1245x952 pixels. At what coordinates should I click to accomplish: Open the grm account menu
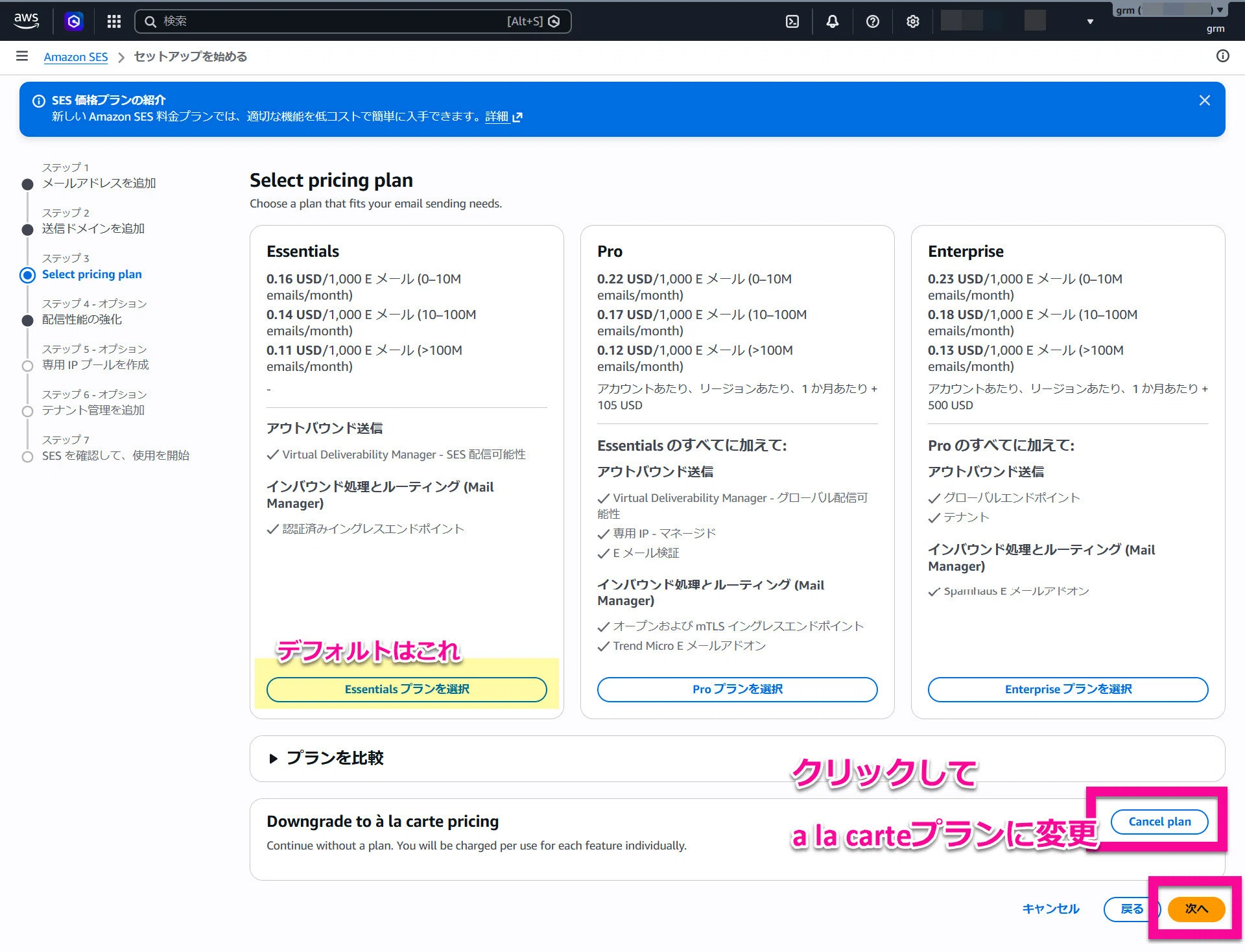pos(1170,10)
